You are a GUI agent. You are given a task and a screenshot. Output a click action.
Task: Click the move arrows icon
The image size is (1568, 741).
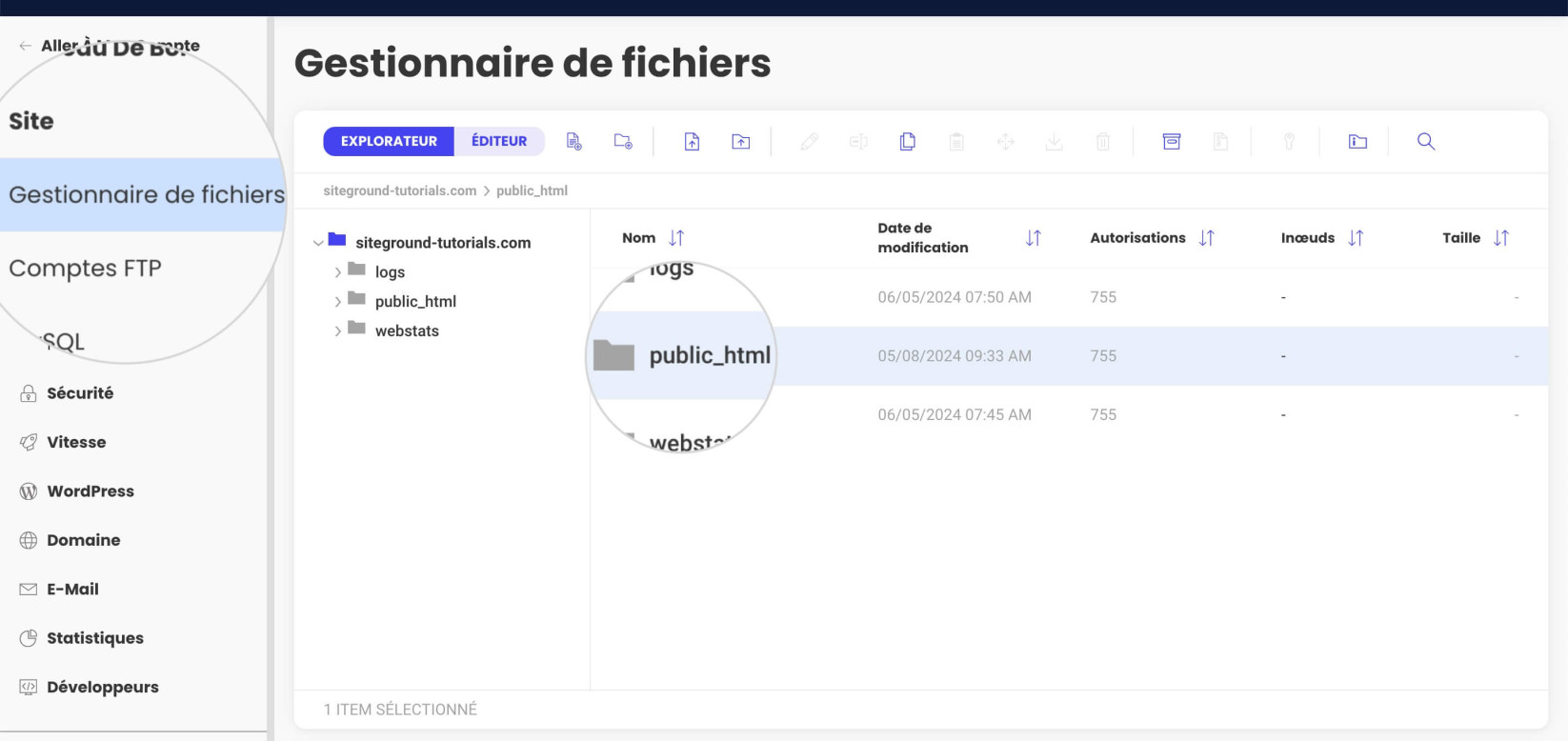tap(1006, 141)
